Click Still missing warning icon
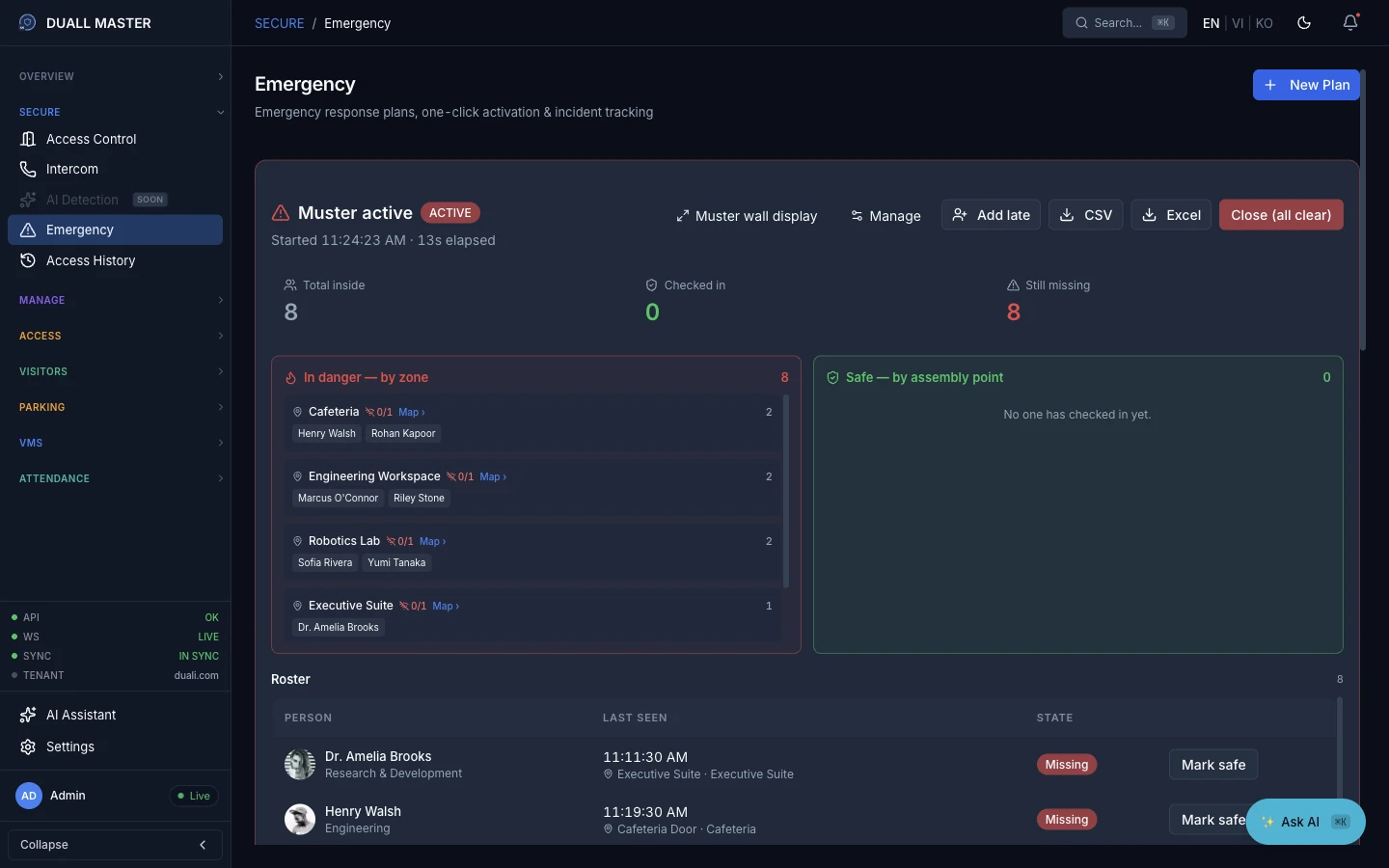Image resolution: width=1389 pixels, height=868 pixels. pyautogui.click(x=1013, y=285)
